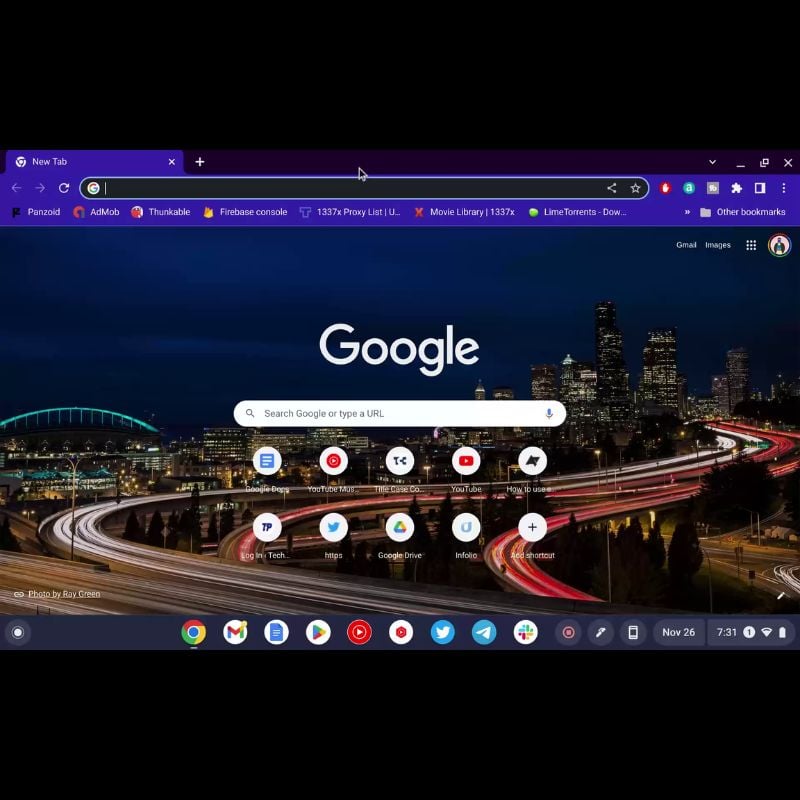800x800 pixels.
Task: Open the ChromeOS launcher button
Action: (x=18, y=633)
